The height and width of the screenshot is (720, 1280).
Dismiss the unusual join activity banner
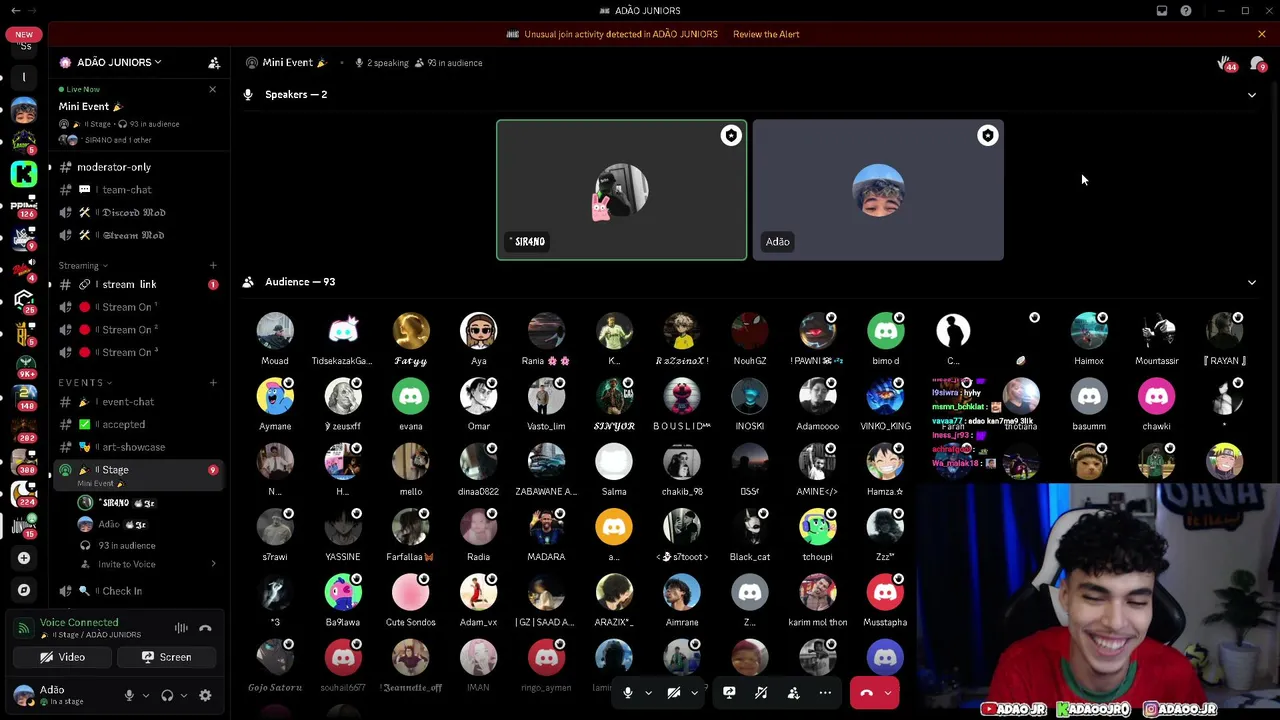coord(1262,34)
